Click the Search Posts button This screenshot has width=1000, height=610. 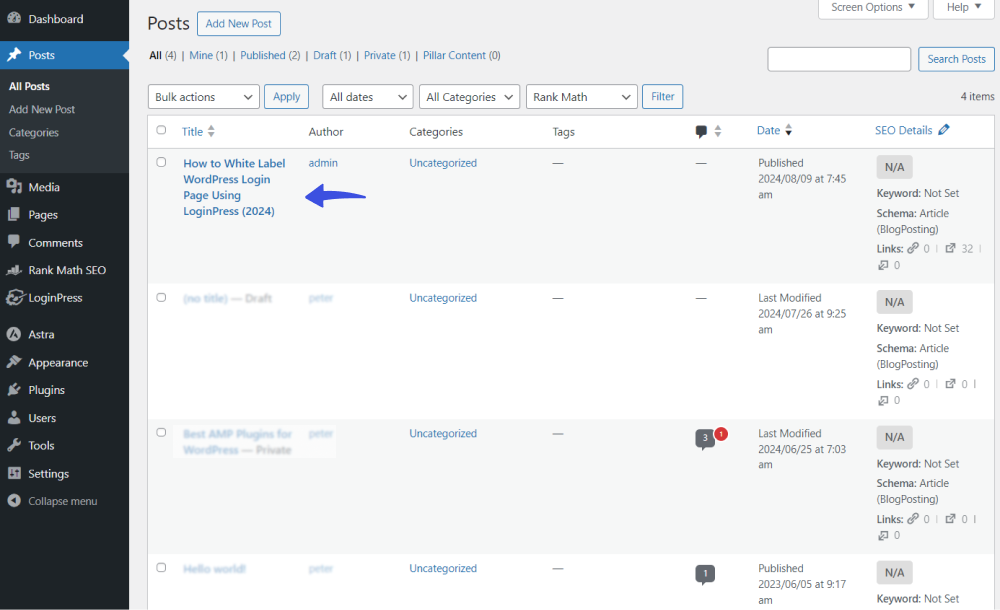[x=956, y=59]
